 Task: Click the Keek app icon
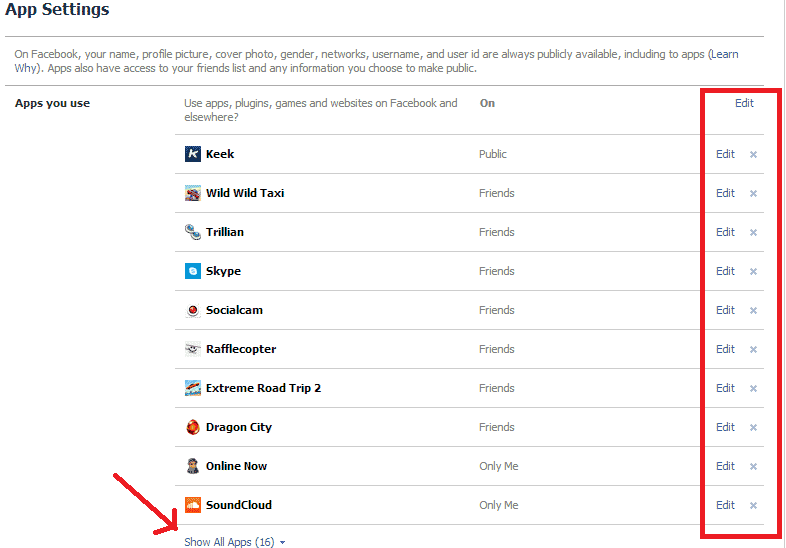[193, 154]
